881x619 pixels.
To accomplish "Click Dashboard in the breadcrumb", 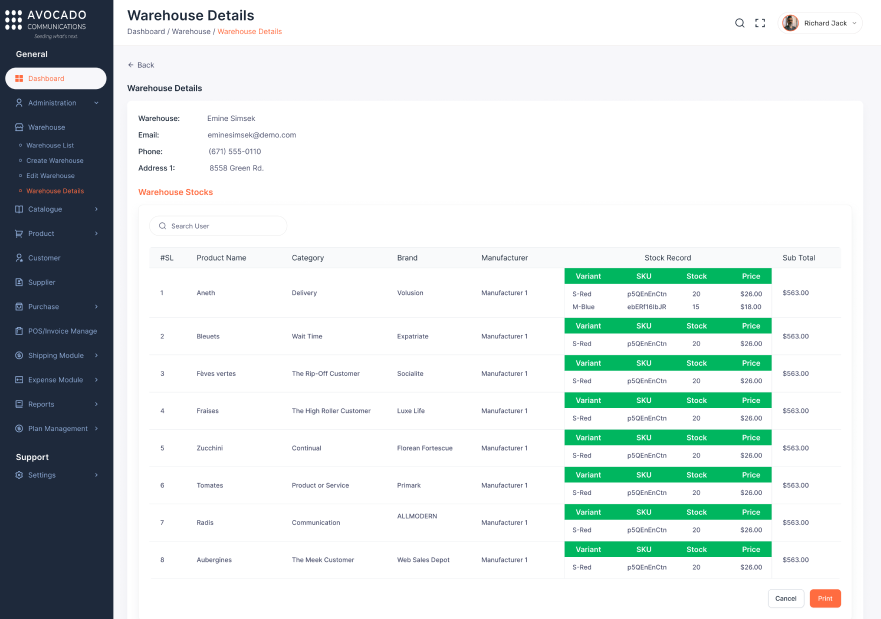I will point(146,32).
